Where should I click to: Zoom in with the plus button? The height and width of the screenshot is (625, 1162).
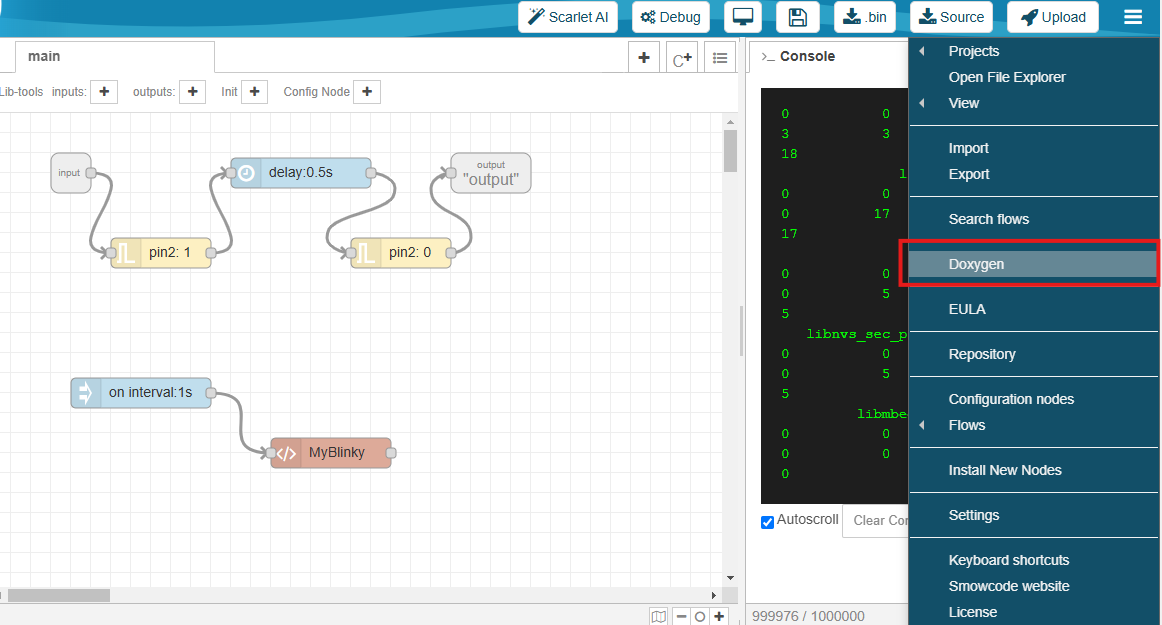pos(719,616)
